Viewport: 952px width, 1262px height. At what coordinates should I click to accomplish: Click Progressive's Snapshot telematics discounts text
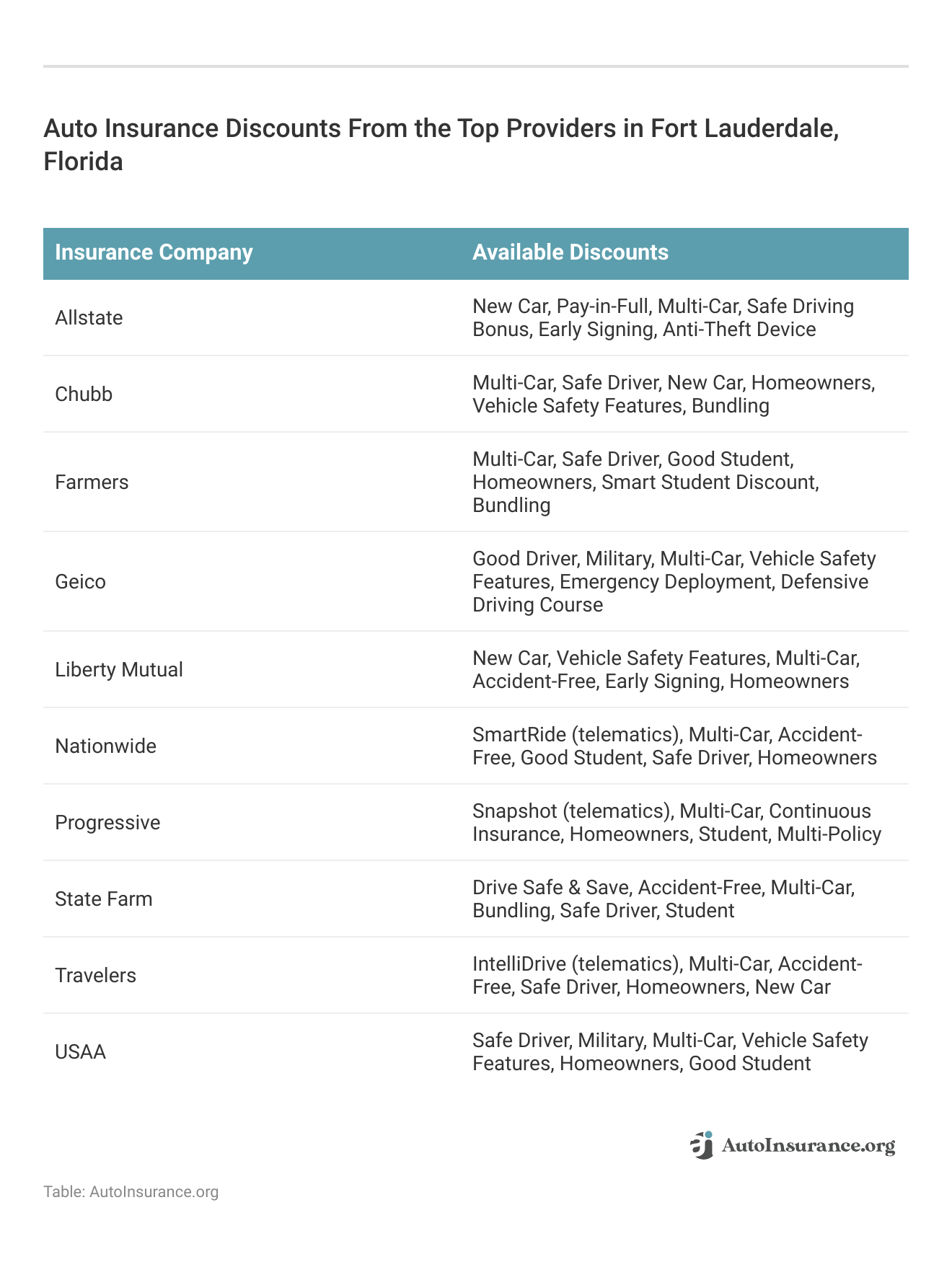click(x=676, y=823)
